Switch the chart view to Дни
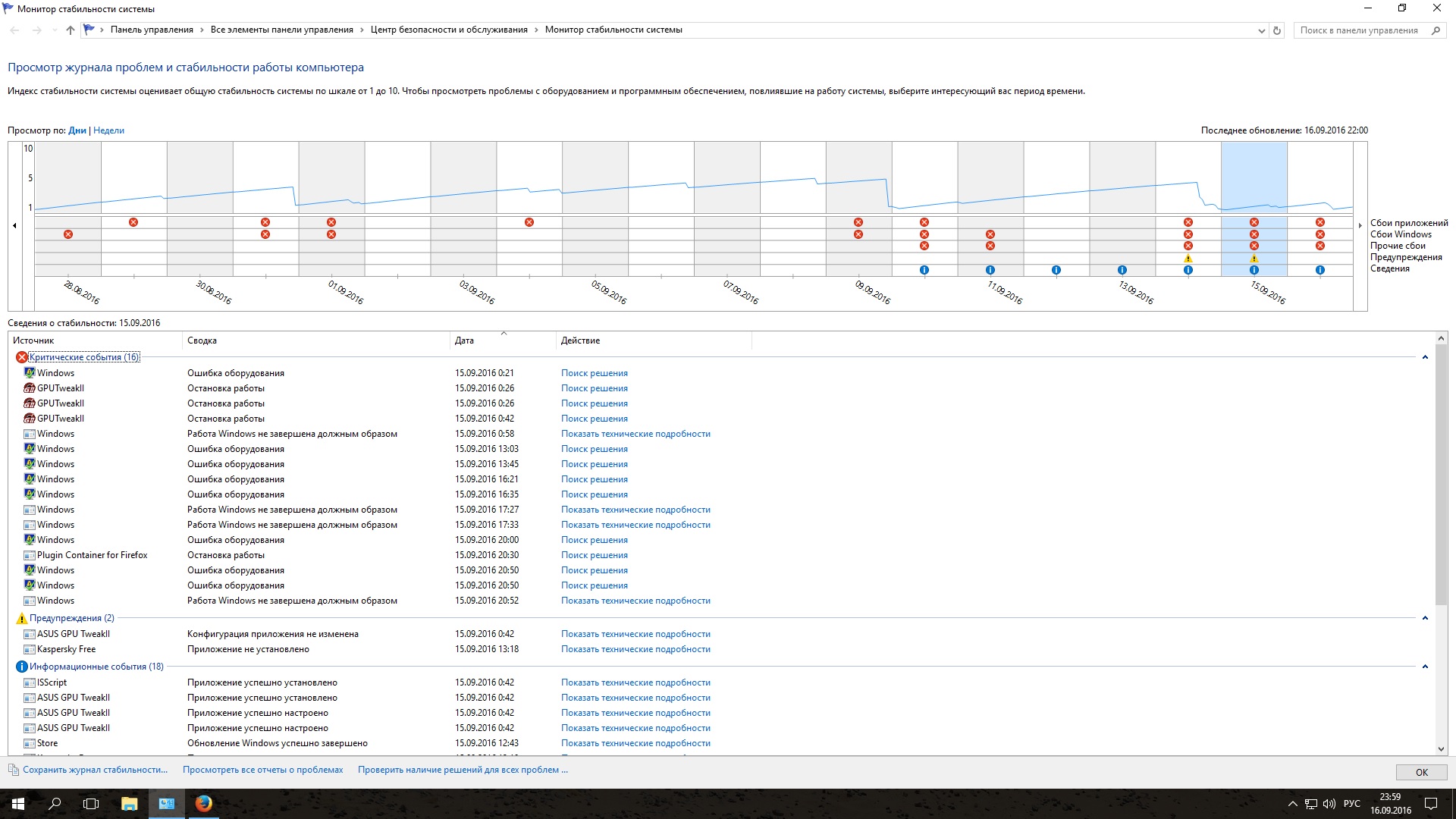The width and height of the screenshot is (1456, 819). [x=77, y=130]
